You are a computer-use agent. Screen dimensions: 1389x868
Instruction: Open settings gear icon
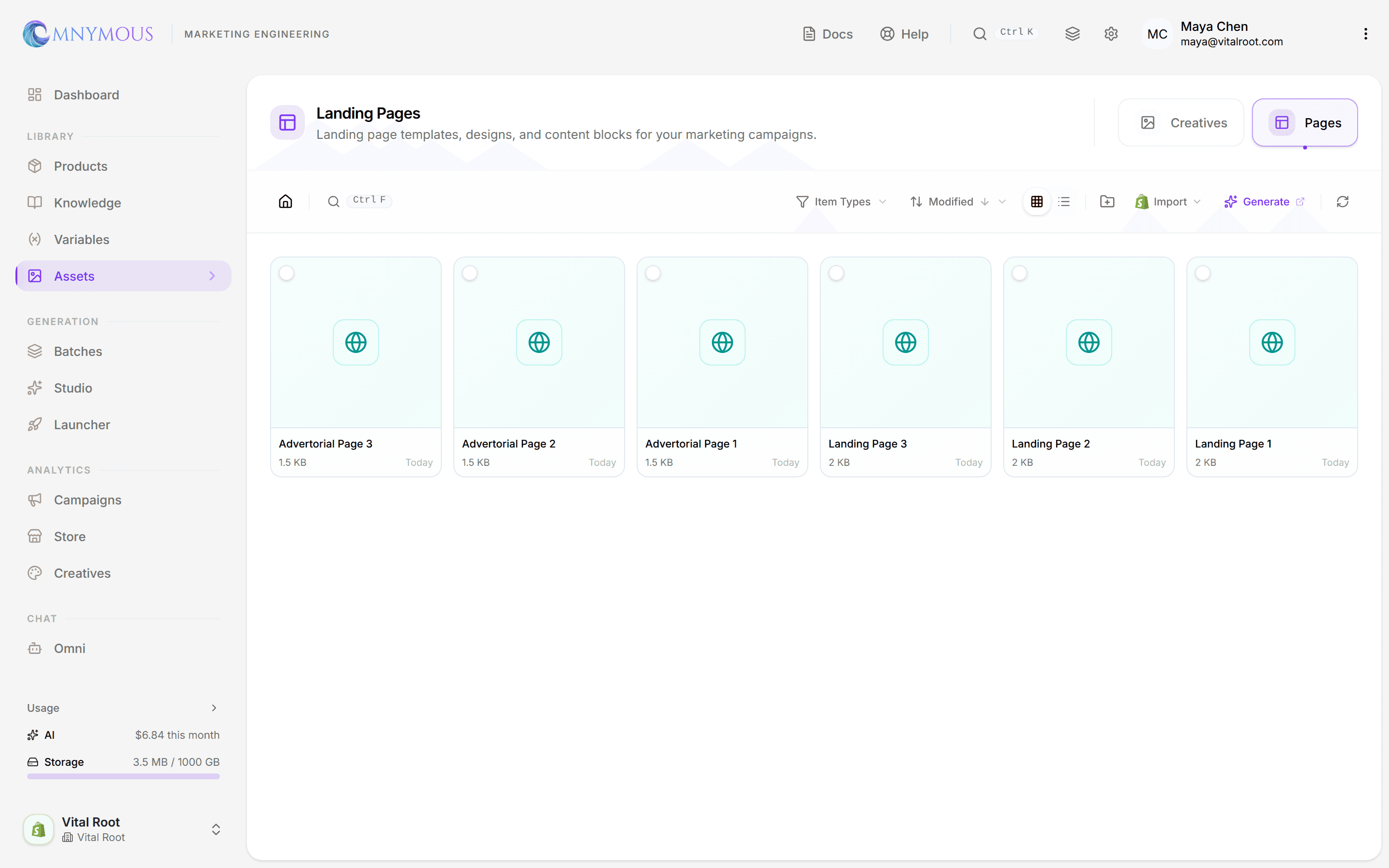pos(1111,34)
